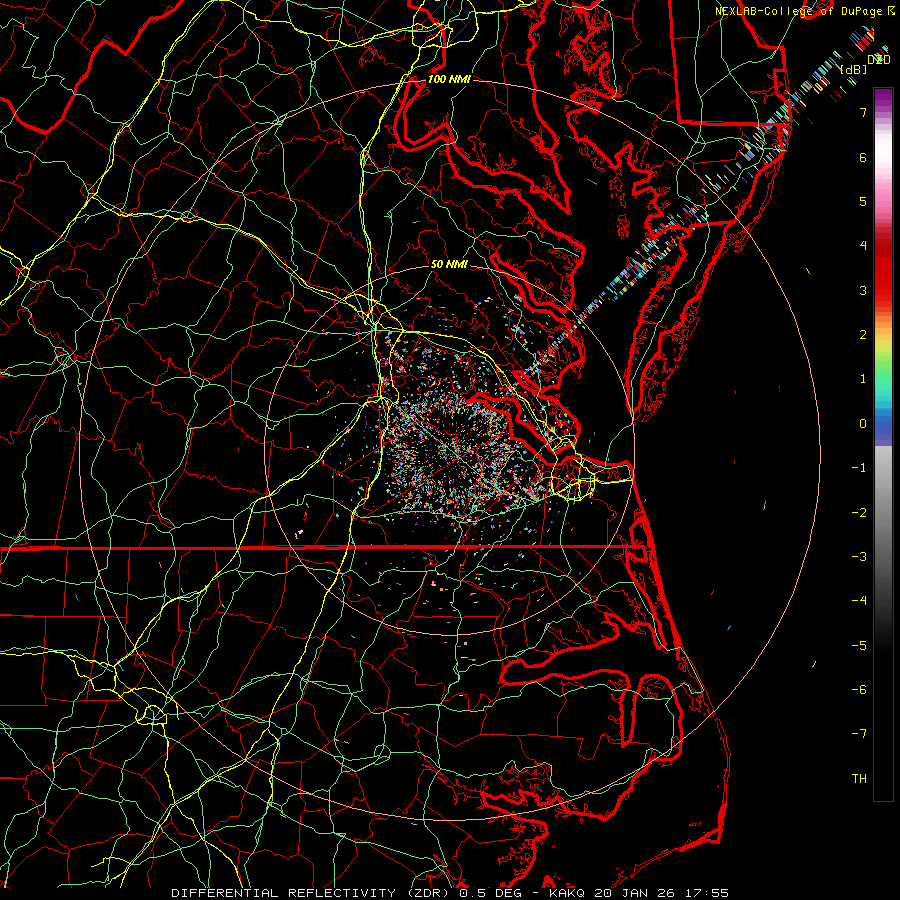The width and height of the screenshot is (900, 900).
Task: Click the -6 value on the dB scale
Action: tap(859, 690)
